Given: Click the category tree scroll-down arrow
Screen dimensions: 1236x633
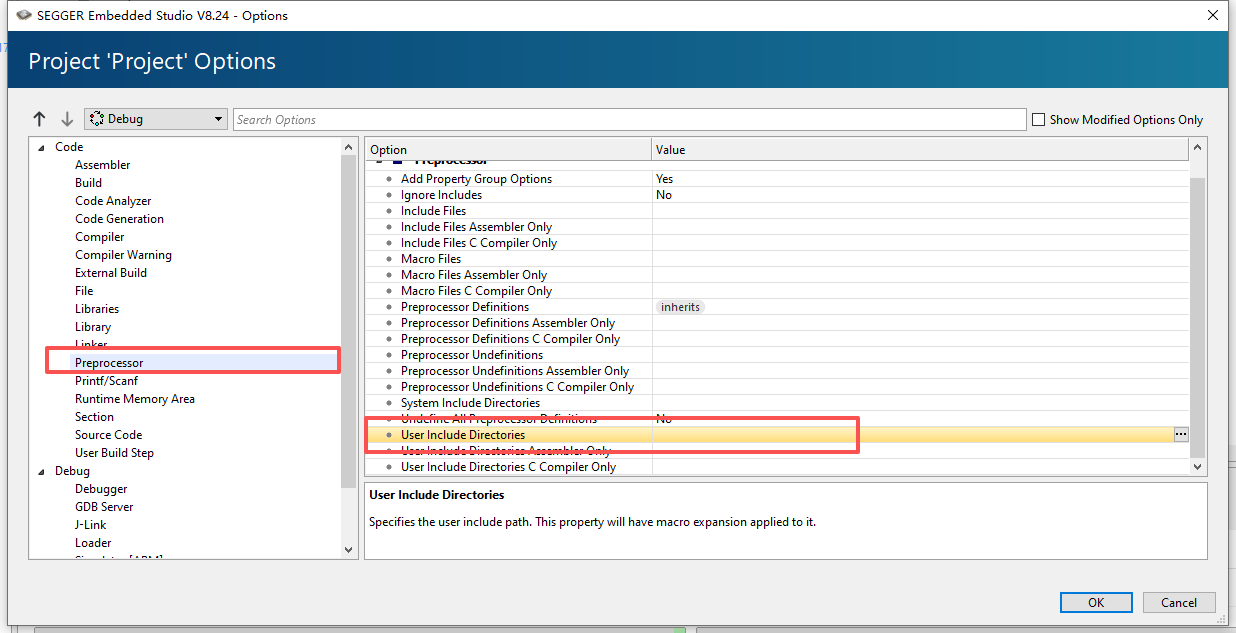Looking at the screenshot, I should coord(348,549).
